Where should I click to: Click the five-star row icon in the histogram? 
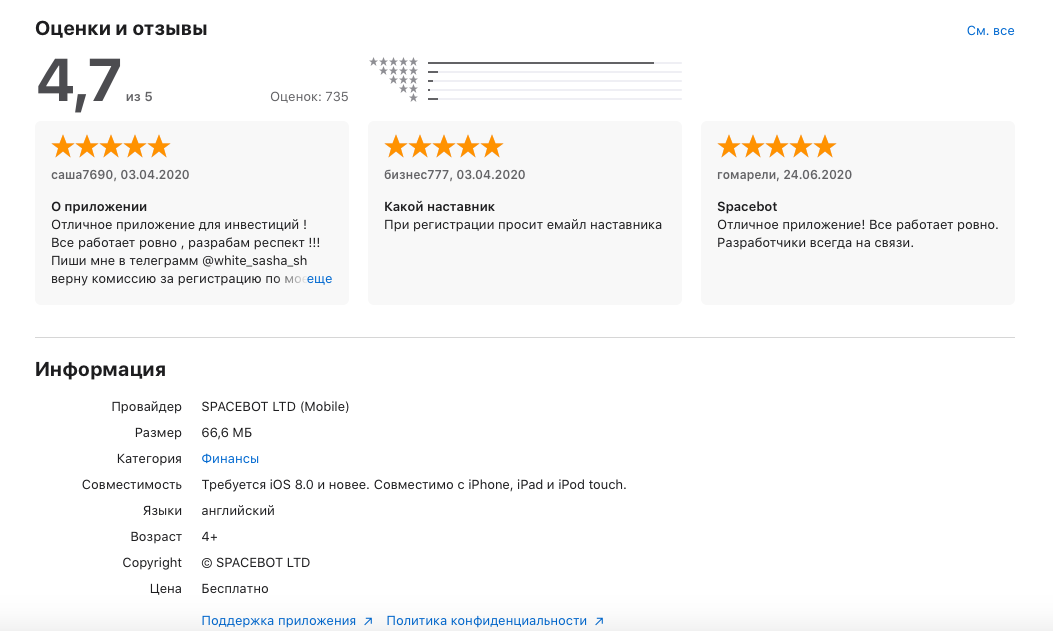pyautogui.click(x=394, y=62)
